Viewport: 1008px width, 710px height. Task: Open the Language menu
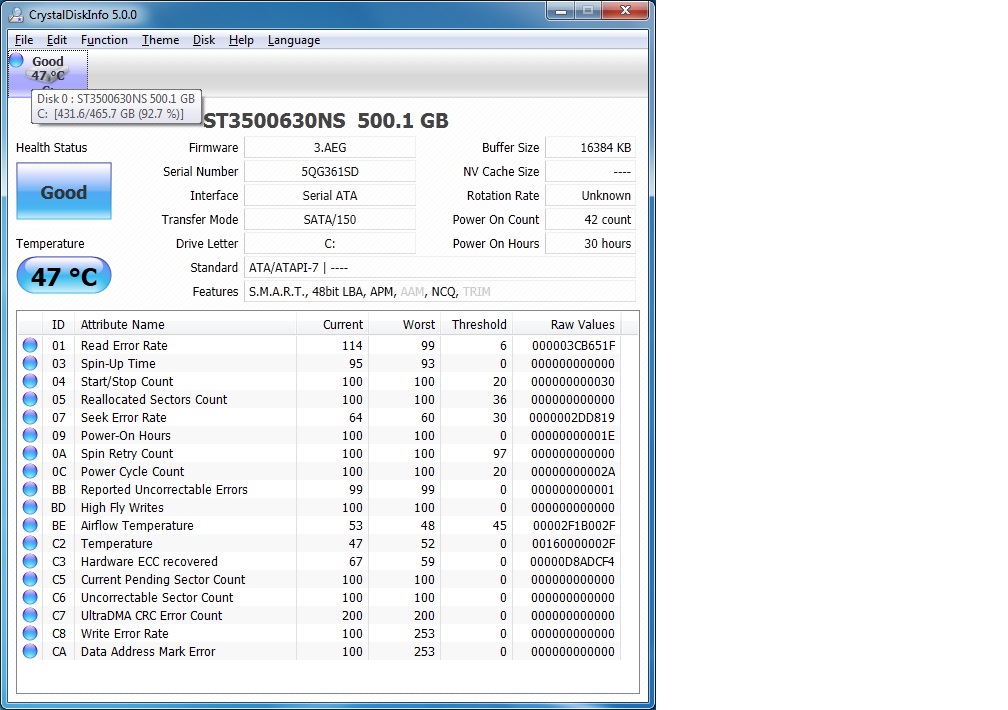coord(294,40)
